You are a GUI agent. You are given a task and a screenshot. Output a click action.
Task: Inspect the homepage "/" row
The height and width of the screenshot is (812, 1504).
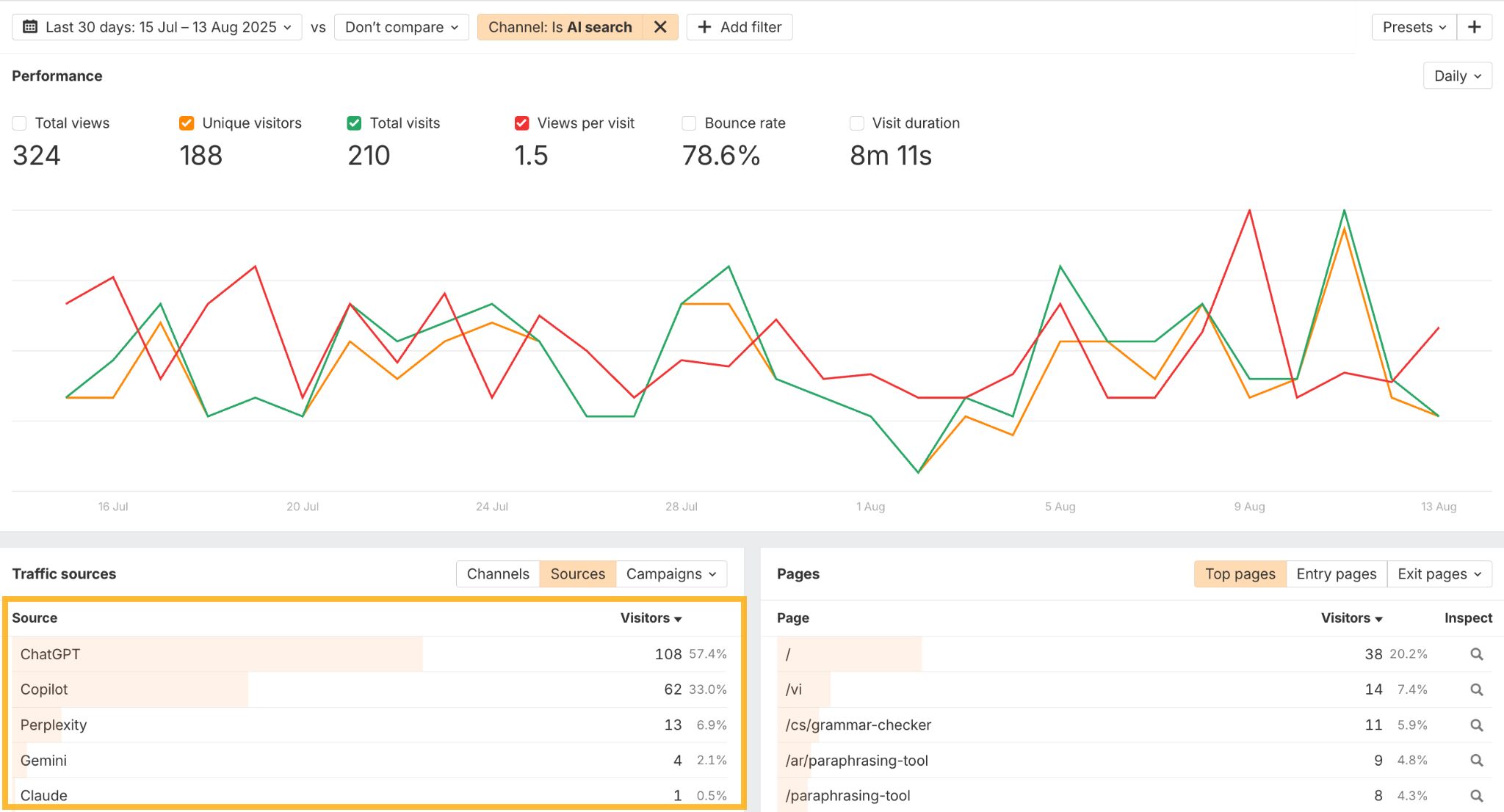(x=1476, y=653)
